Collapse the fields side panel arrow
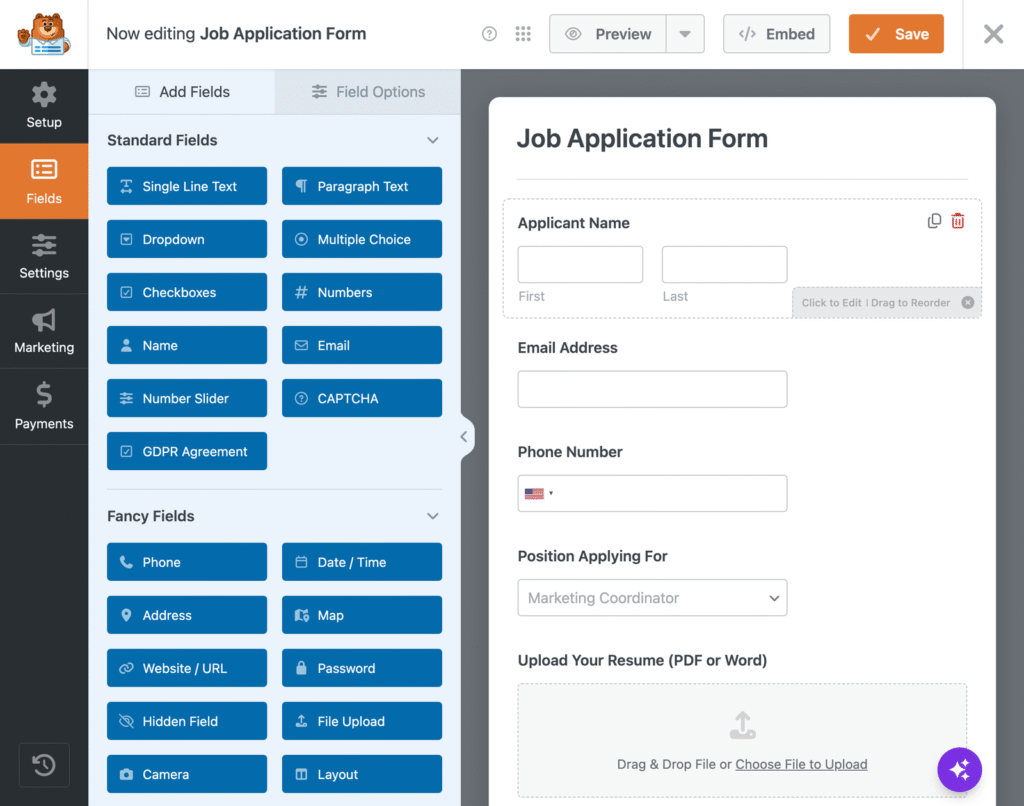This screenshot has width=1024, height=806. coord(464,436)
